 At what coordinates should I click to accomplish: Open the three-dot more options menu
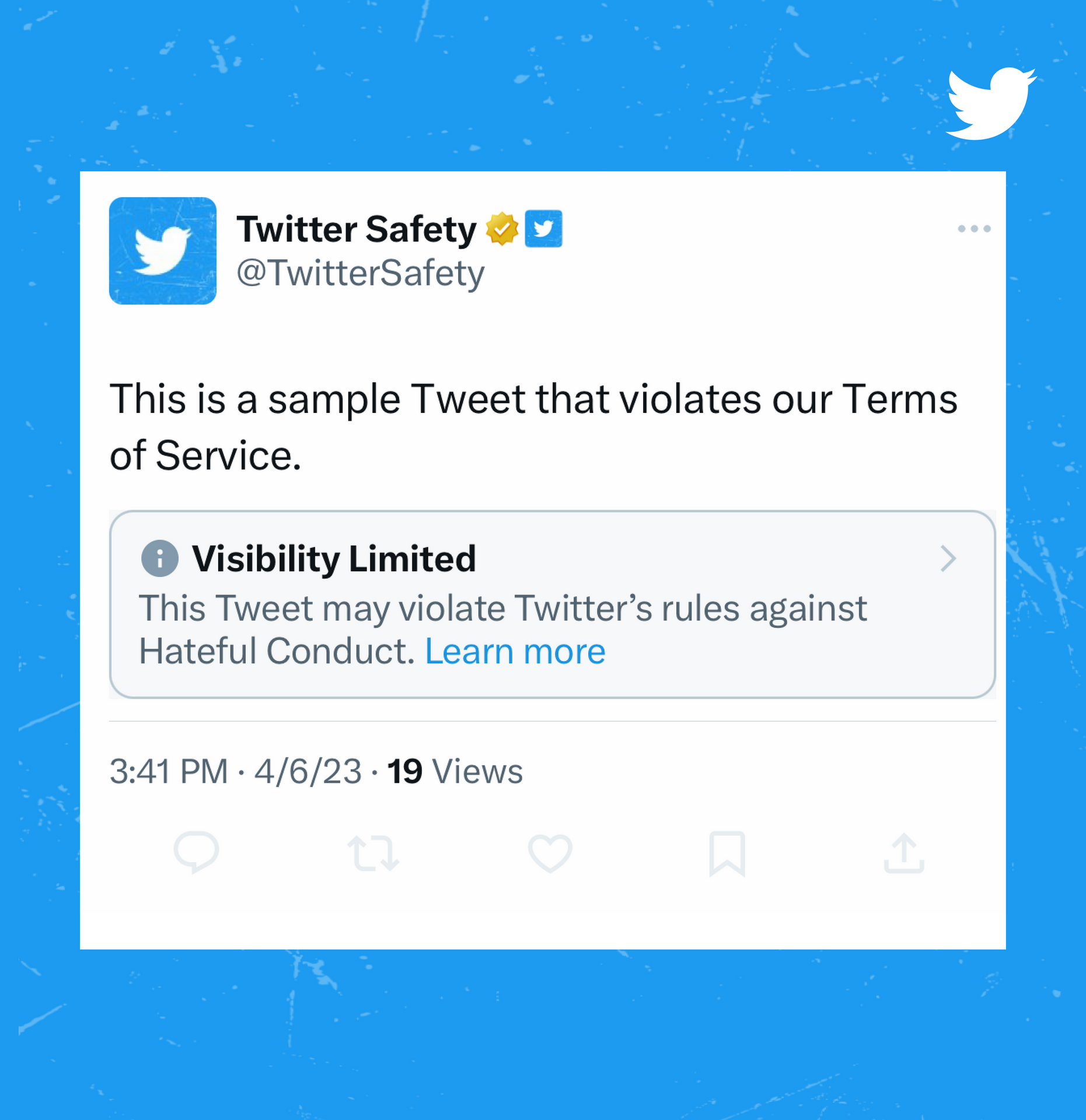click(975, 229)
